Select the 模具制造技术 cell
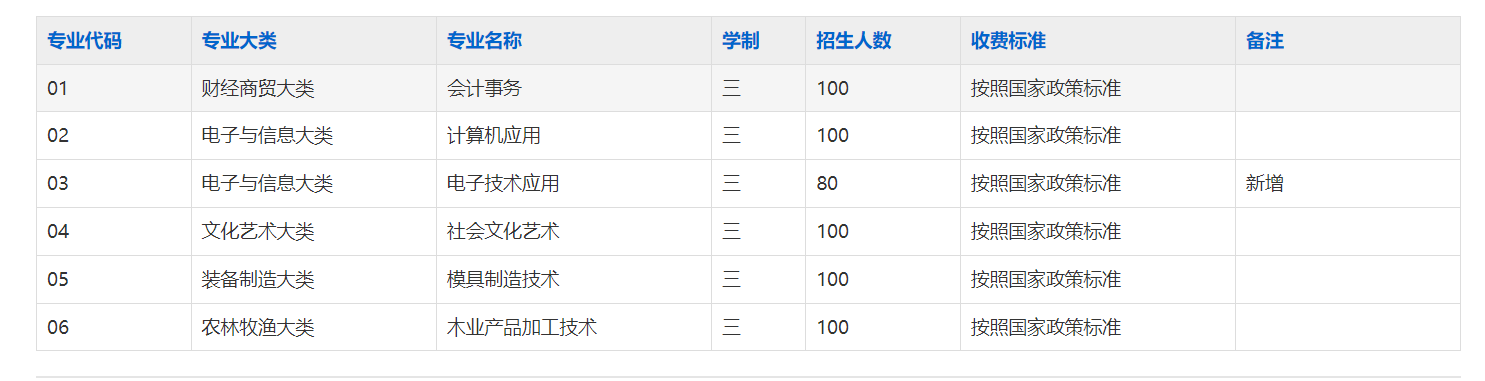This screenshot has height=381, width=1485. coord(574,280)
